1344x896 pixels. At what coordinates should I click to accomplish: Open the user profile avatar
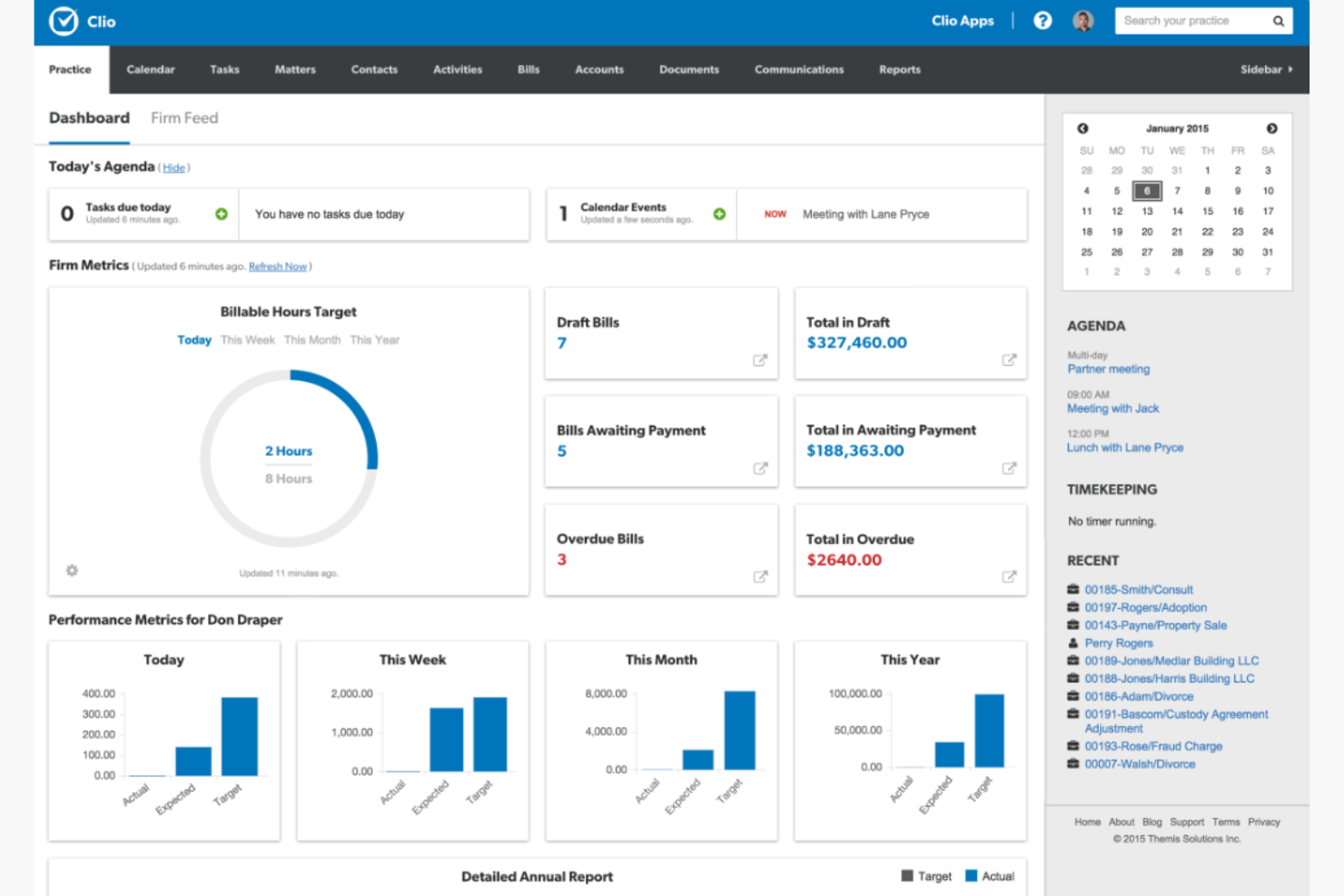coord(1082,20)
